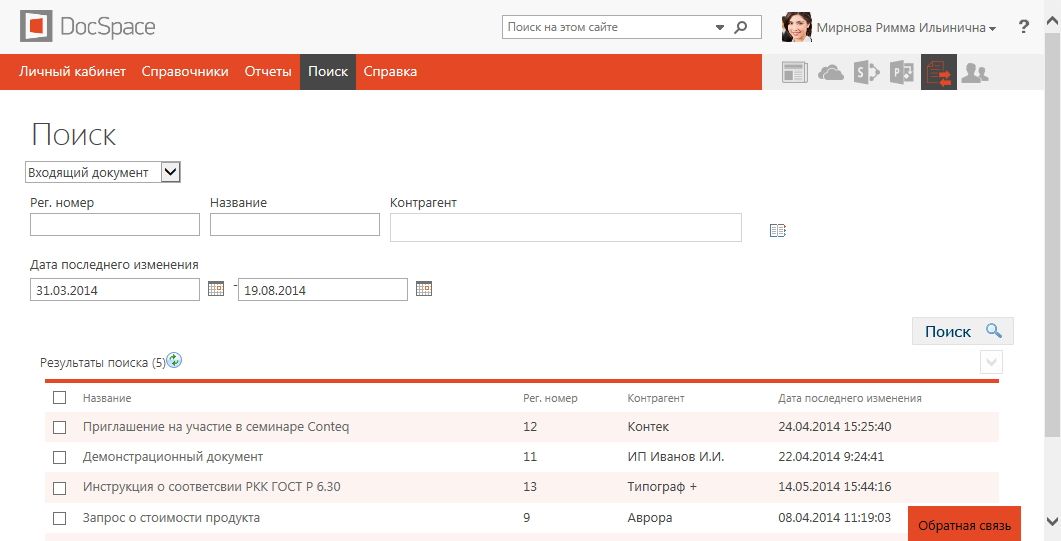This screenshot has height=541, width=1061.
Task: Click the Контек contractor cell
Action: coord(648,427)
